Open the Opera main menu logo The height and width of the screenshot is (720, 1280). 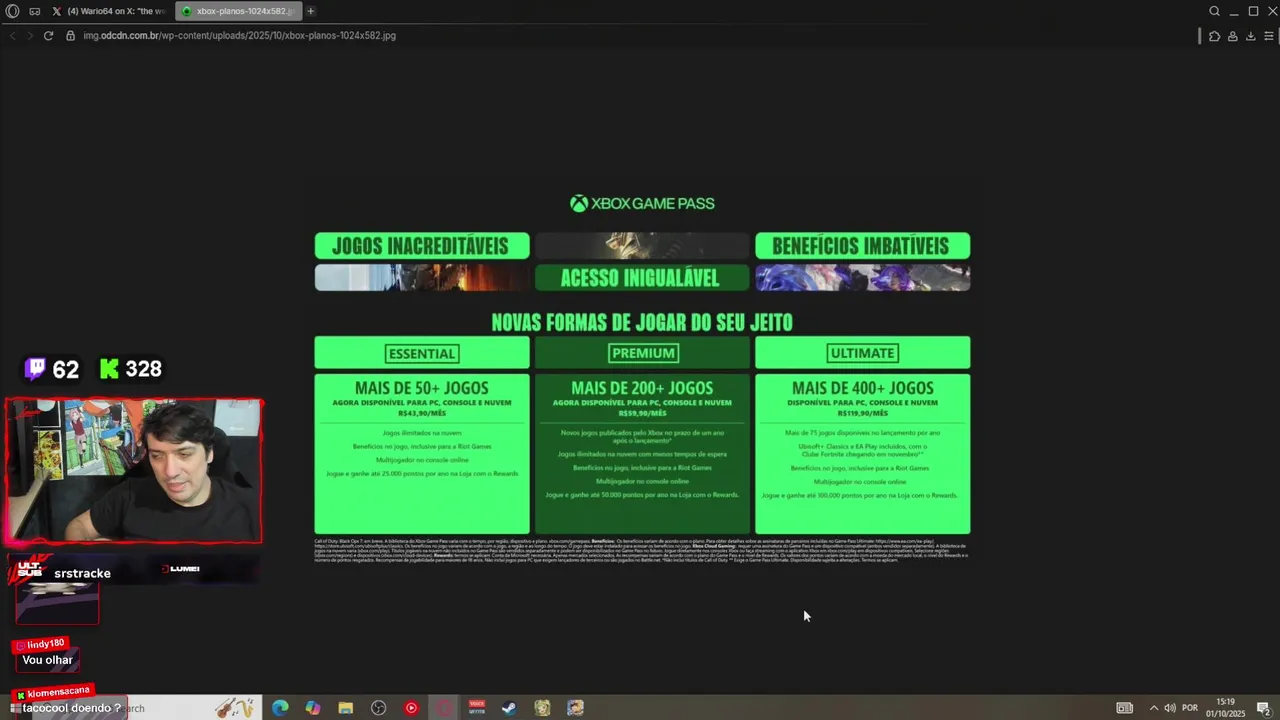(x=13, y=11)
